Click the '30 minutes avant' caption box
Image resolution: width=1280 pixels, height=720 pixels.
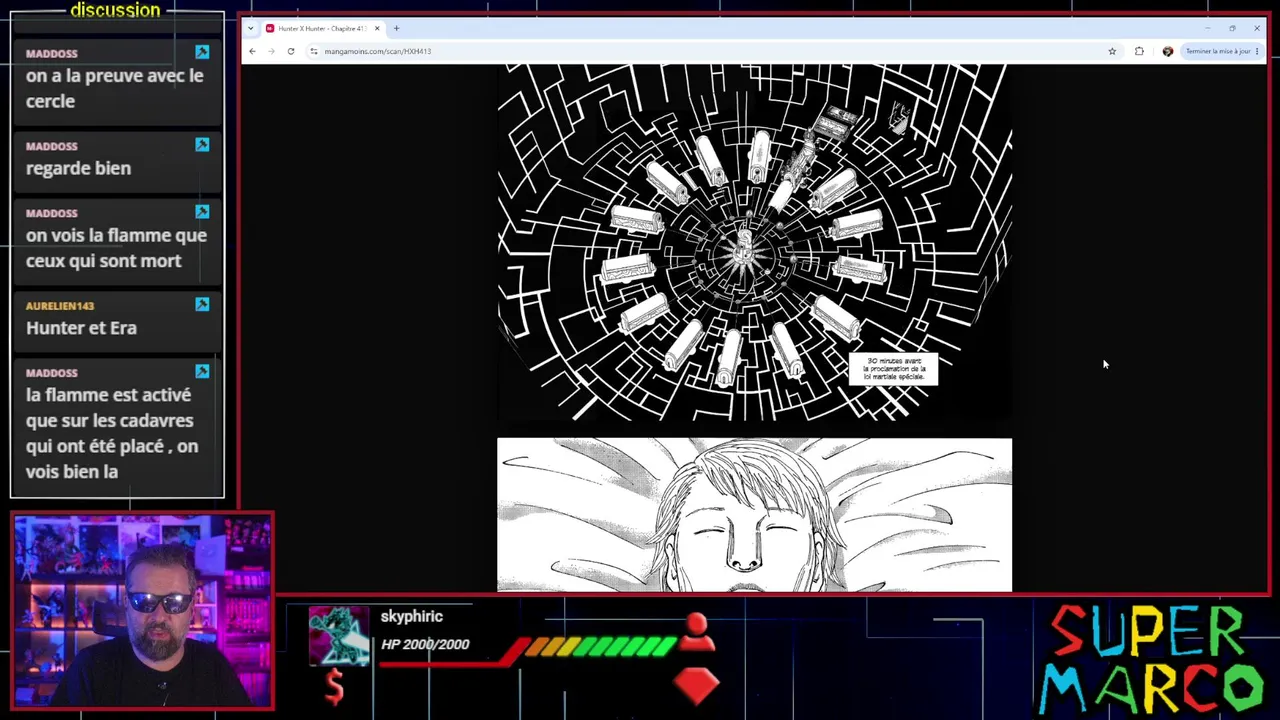click(x=894, y=368)
